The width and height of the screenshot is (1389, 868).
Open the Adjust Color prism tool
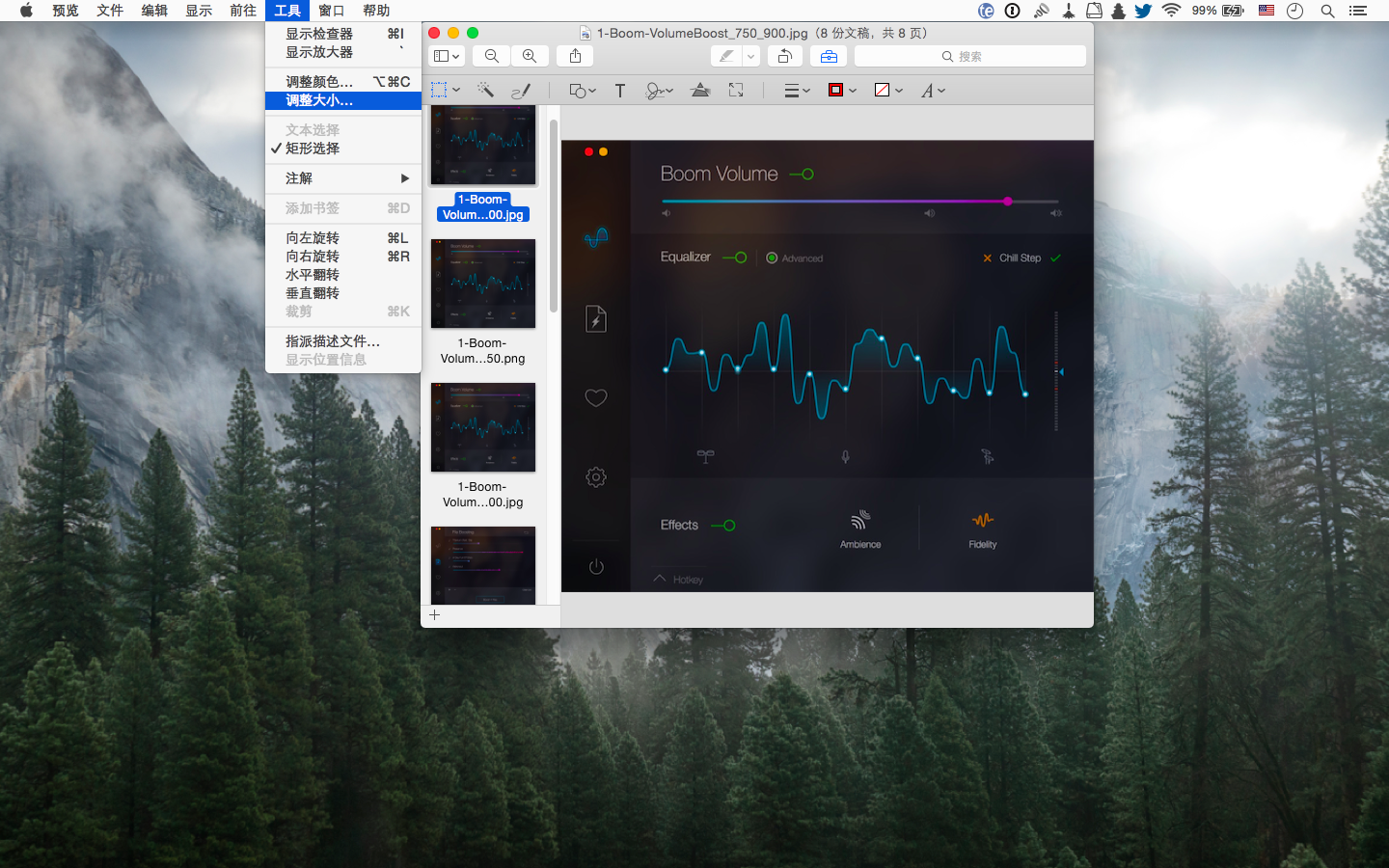tap(701, 90)
